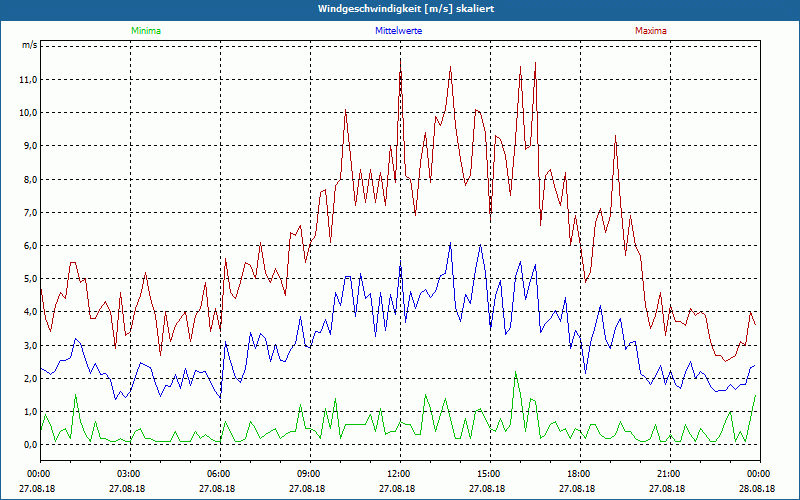The width and height of the screenshot is (800, 500).
Task: Click the '9,0' y-axis value
Action: pos(30,146)
